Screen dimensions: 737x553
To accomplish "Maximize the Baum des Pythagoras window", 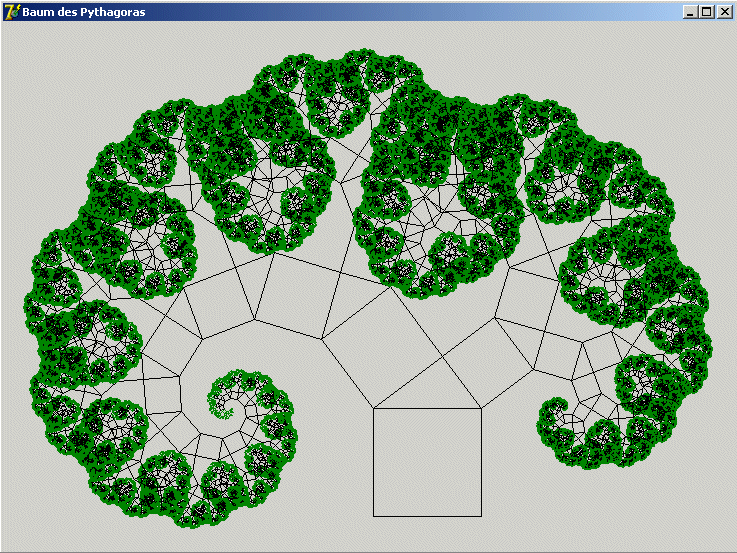I will [x=707, y=11].
